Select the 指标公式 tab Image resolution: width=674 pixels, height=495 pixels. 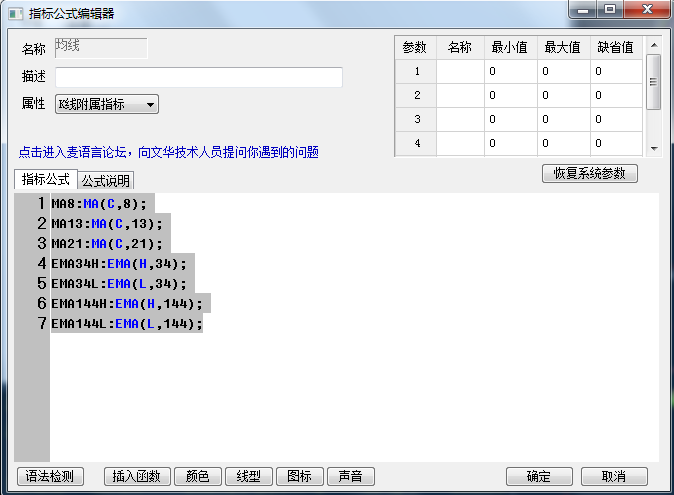(x=46, y=180)
